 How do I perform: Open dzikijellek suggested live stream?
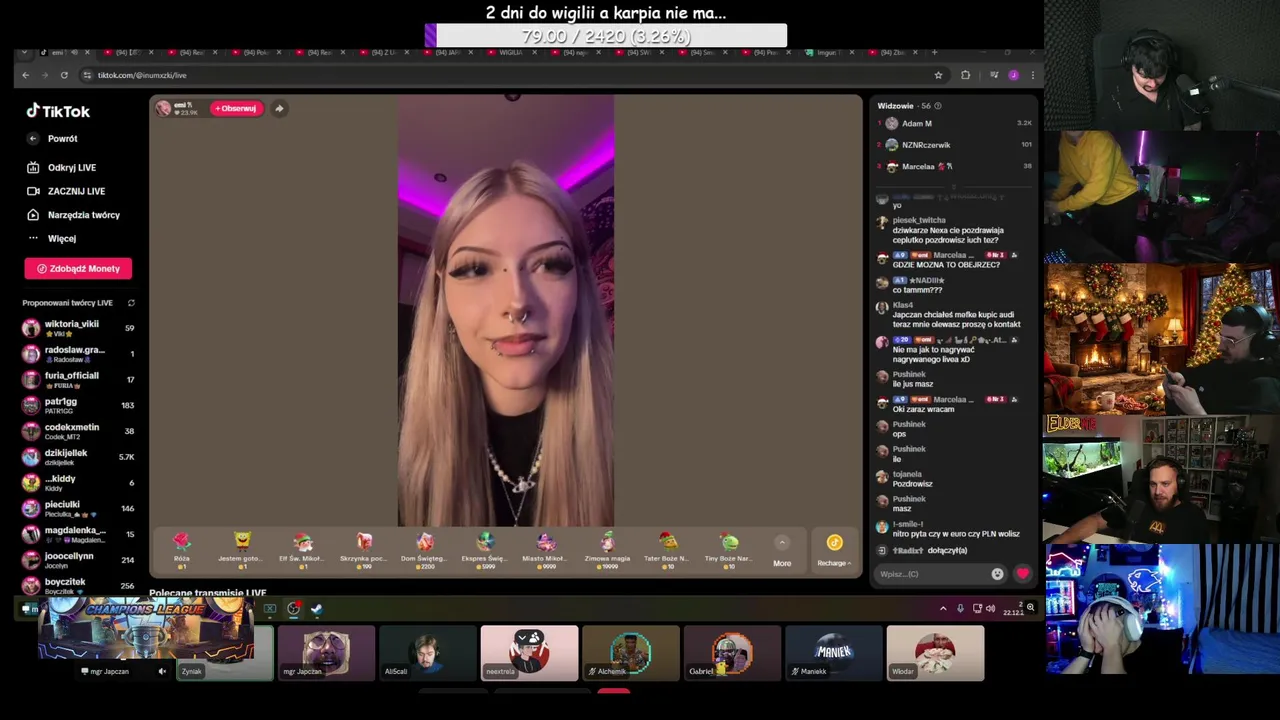click(78, 457)
